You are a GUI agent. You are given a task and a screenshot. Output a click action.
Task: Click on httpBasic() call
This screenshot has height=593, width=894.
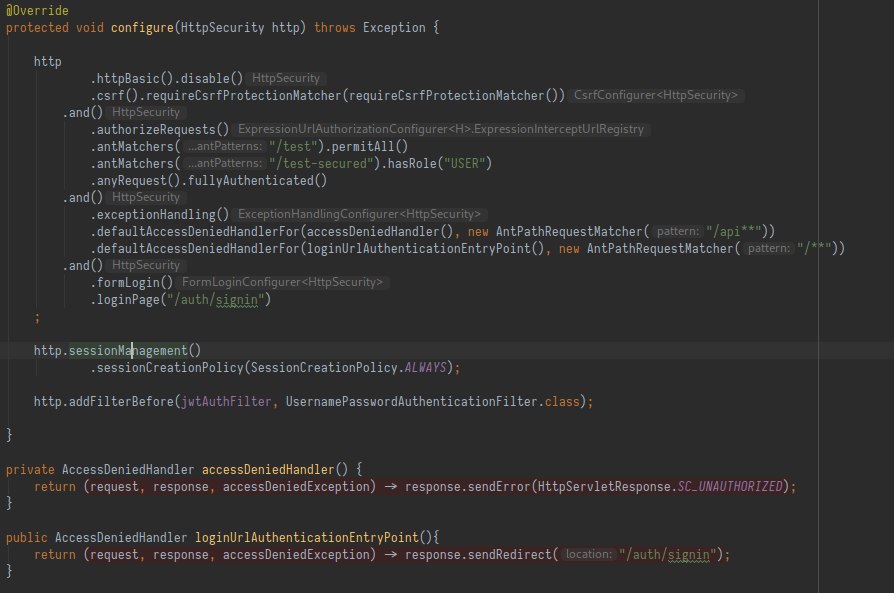coord(135,78)
